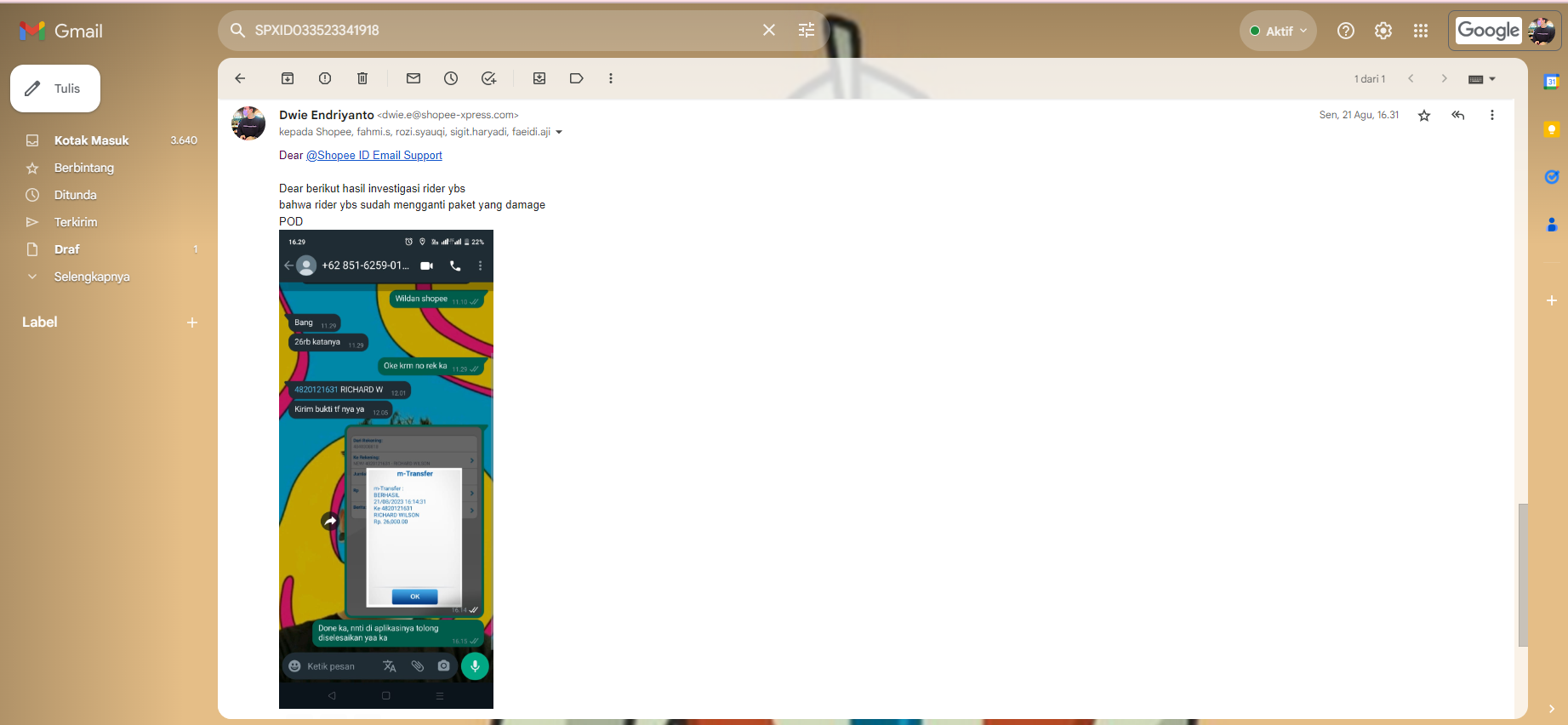
Task: Reply to Dwie Endriyanto's email
Action: tap(1458, 115)
